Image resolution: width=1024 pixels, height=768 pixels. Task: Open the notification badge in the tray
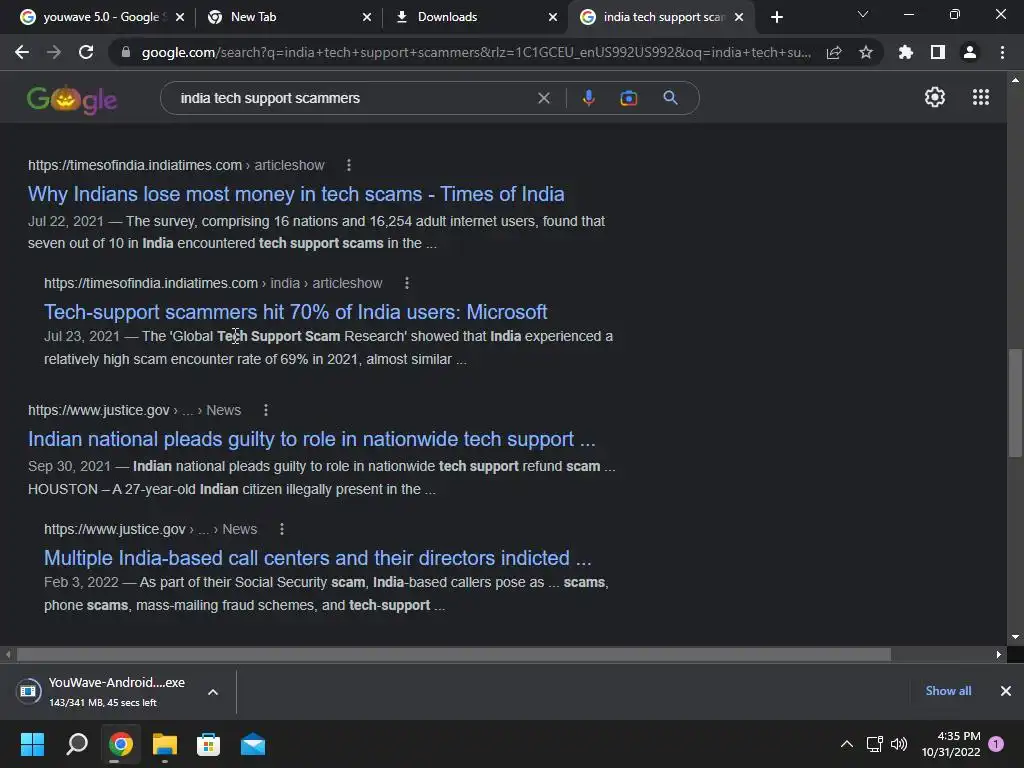point(996,744)
